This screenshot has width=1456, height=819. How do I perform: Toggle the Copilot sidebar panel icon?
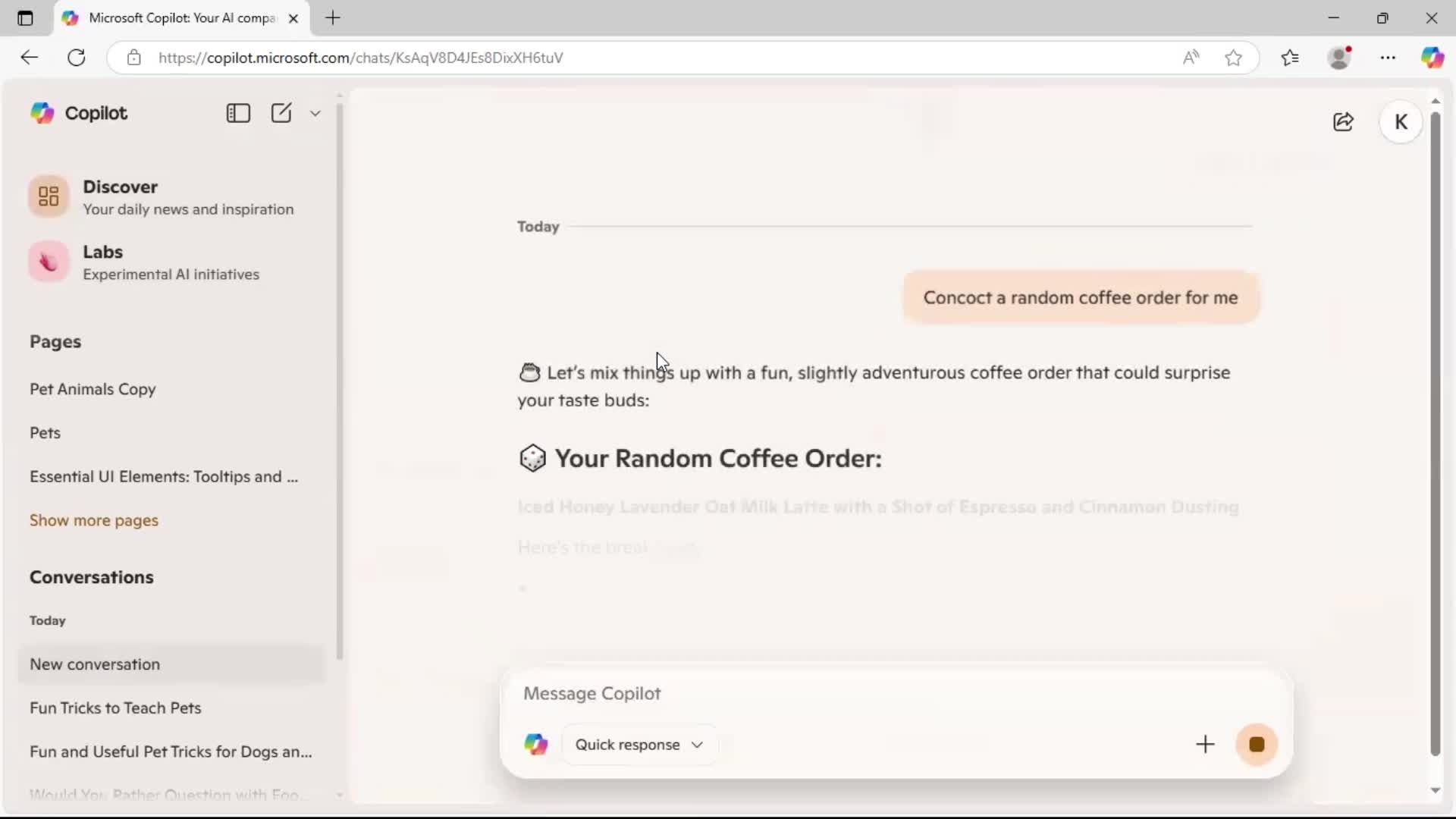point(238,113)
